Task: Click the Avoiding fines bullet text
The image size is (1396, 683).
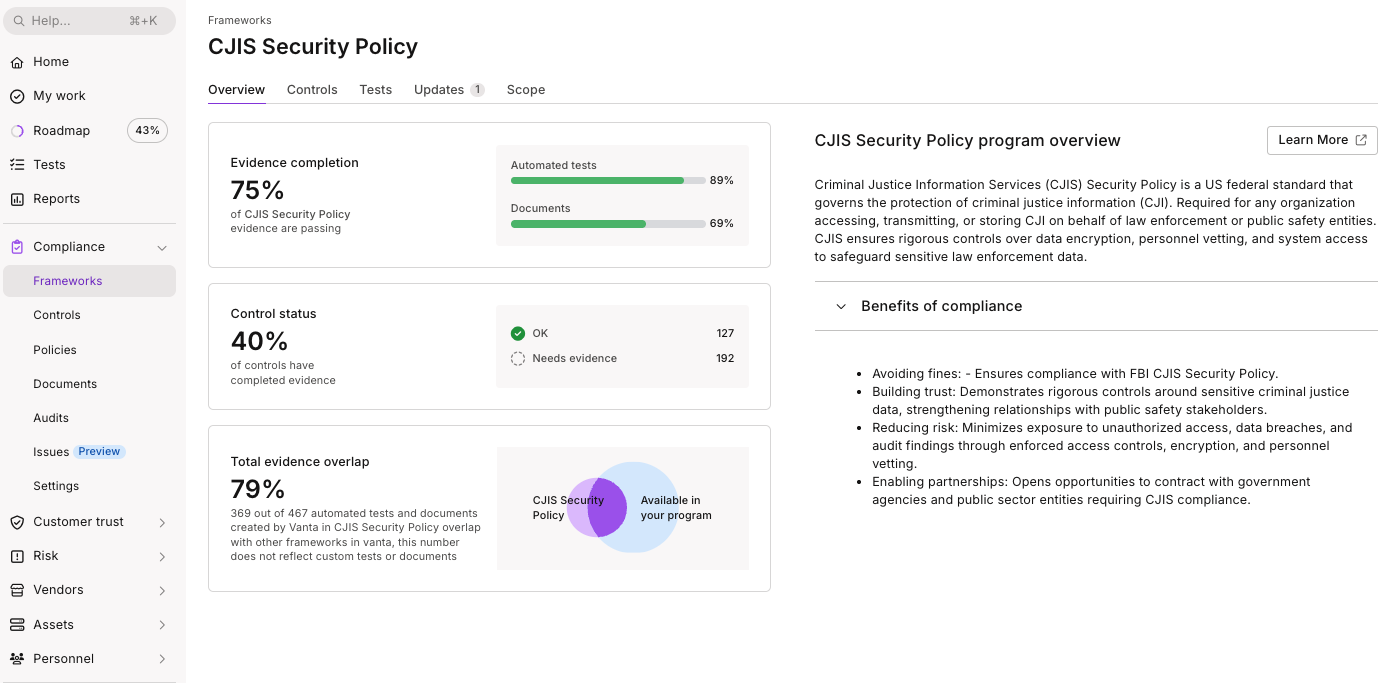Action: (1075, 374)
